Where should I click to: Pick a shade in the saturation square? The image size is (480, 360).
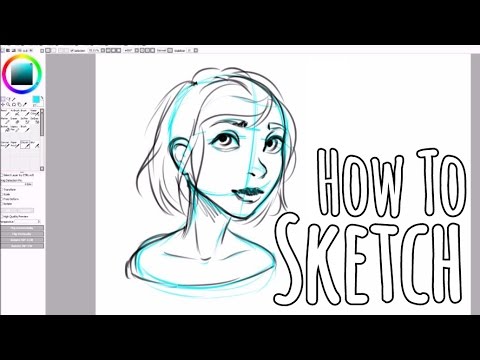pos(22,74)
